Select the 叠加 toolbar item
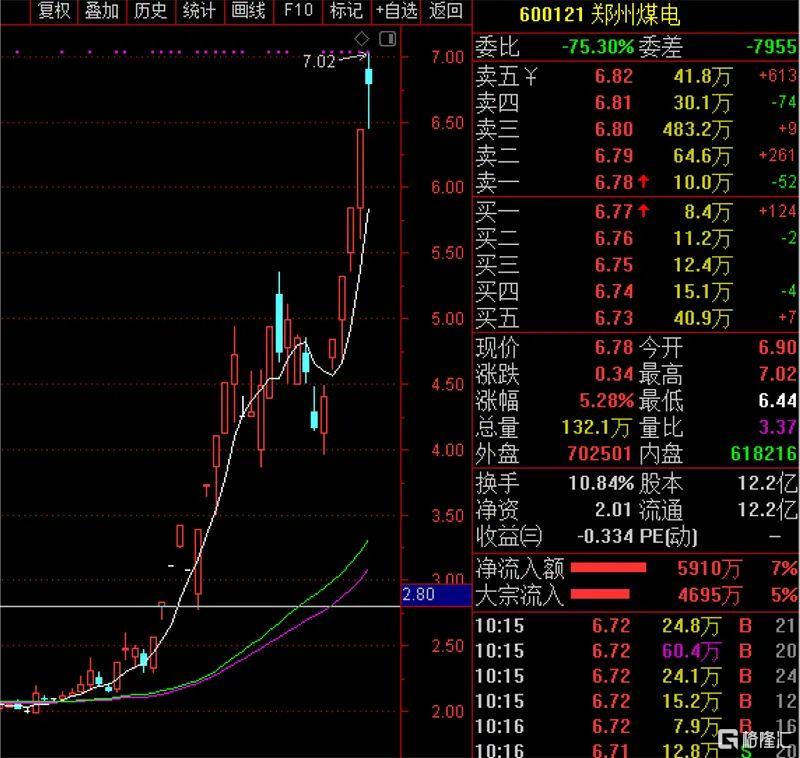Viewport: 800px width, 758px height. pos(102,11)
